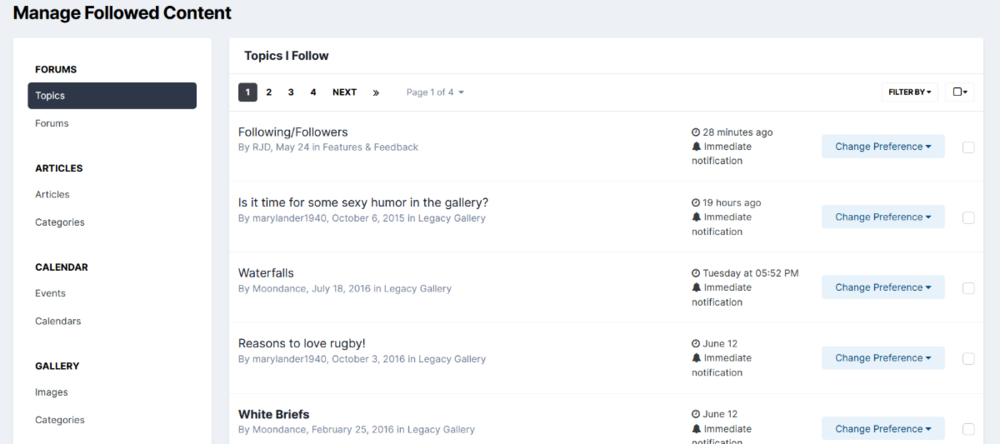
Task: Open Calendar Events in the sidebar
Action: pyautogui.click(x=50, y=293)
